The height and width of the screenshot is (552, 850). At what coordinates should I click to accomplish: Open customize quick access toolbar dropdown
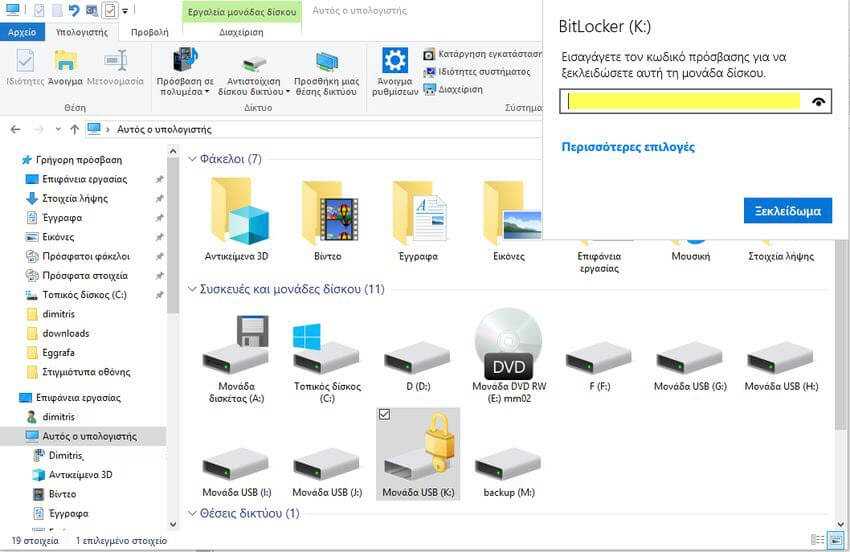[125, 11]
